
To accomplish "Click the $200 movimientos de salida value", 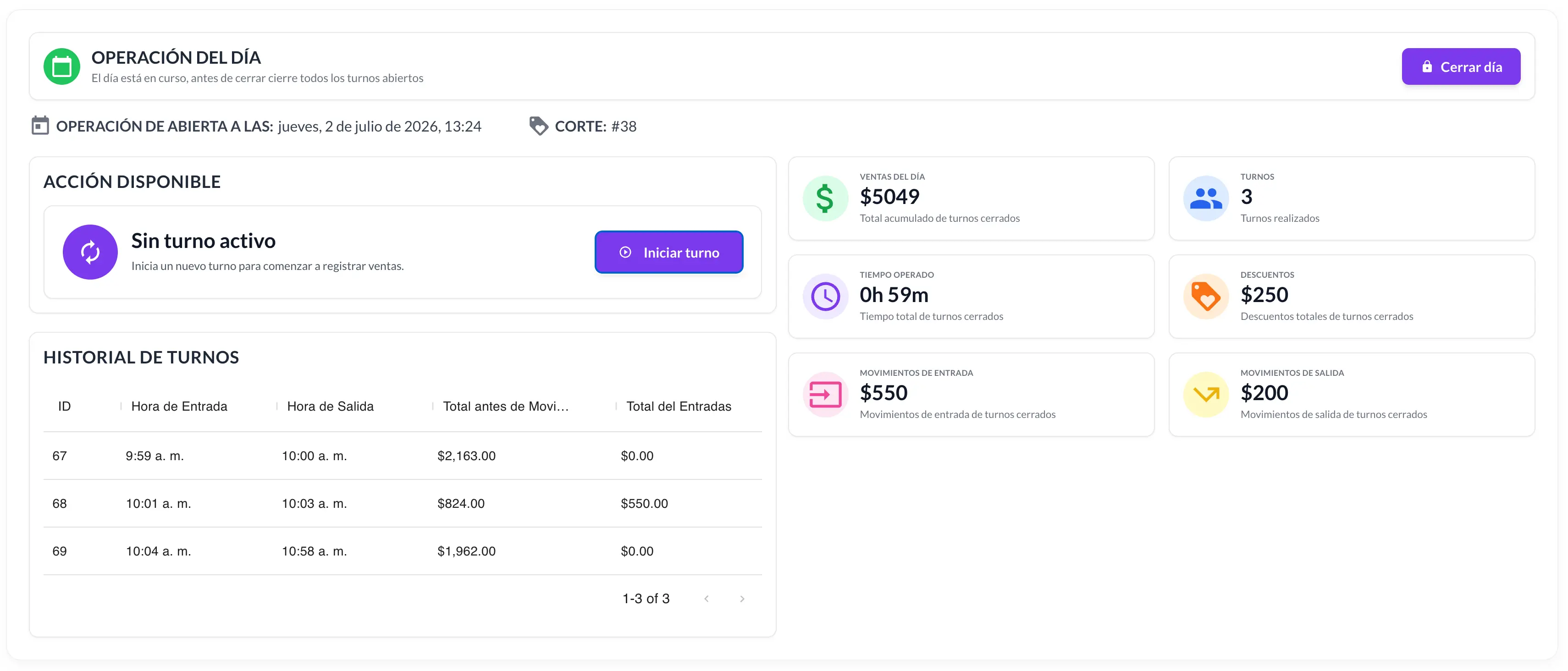I will [x=1264, y=392].
